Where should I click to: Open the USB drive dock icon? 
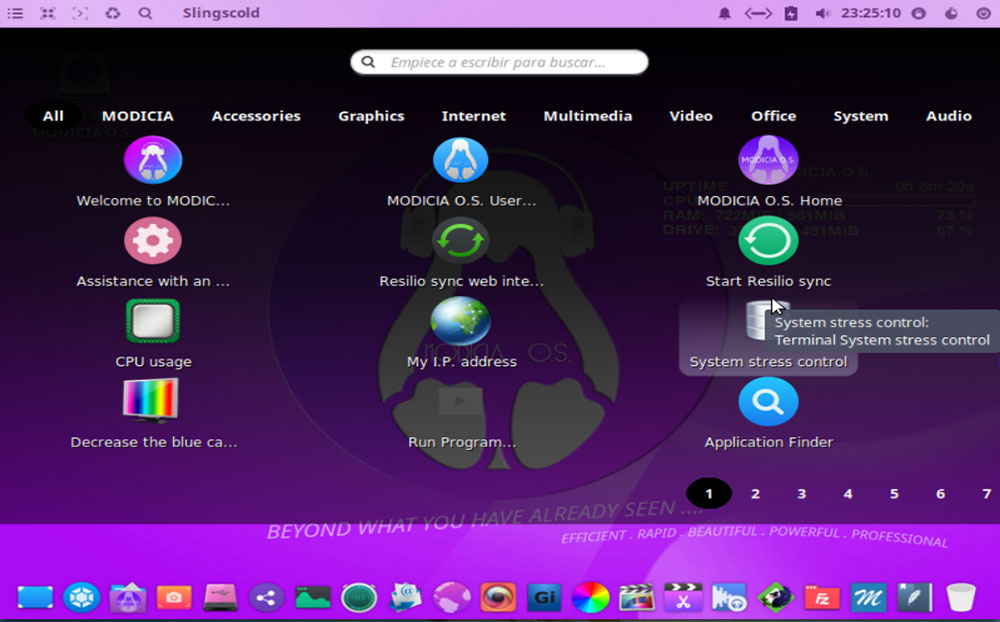[x=221, y=598]
